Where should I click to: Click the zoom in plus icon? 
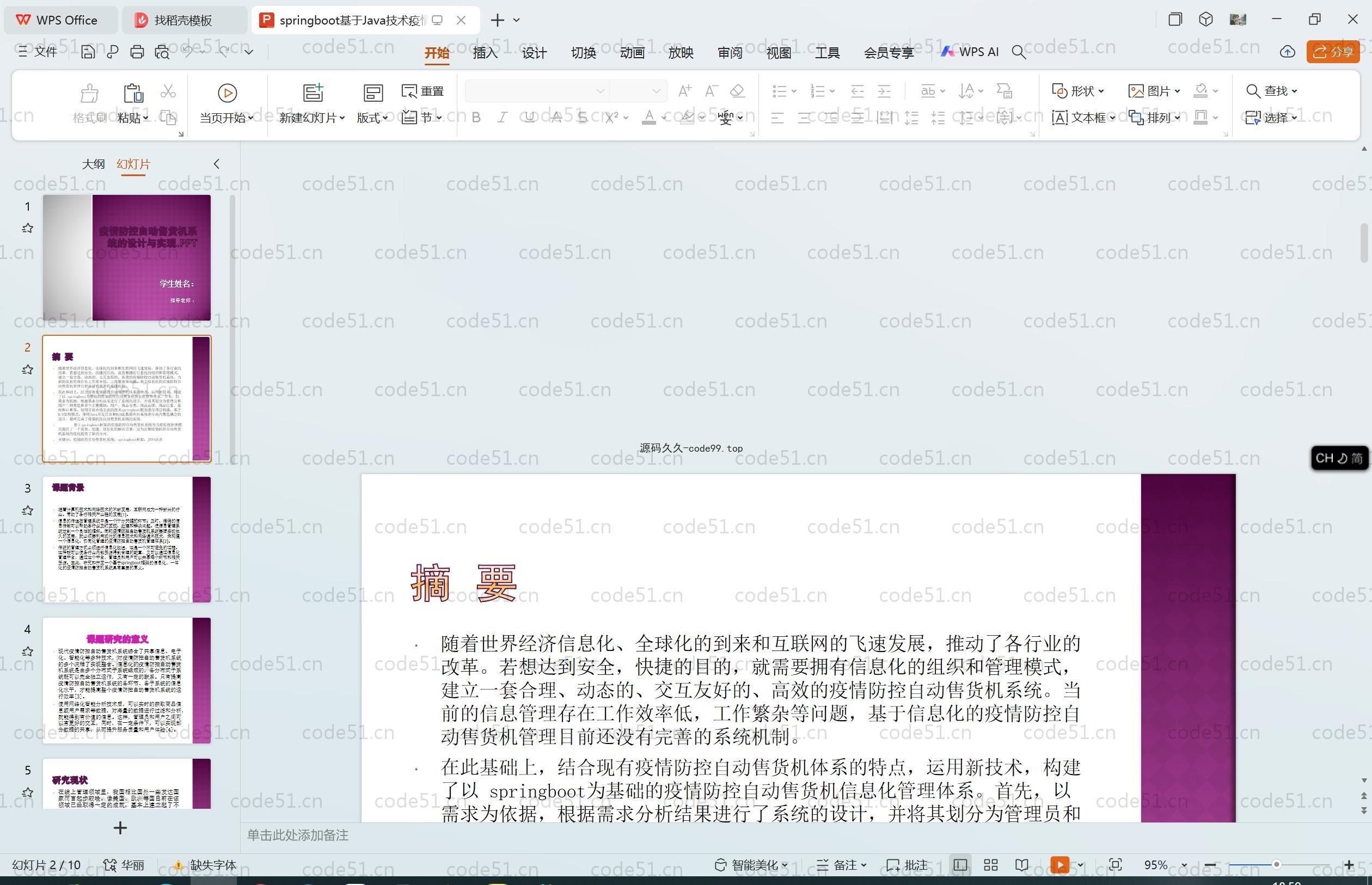coord(1349,865)
